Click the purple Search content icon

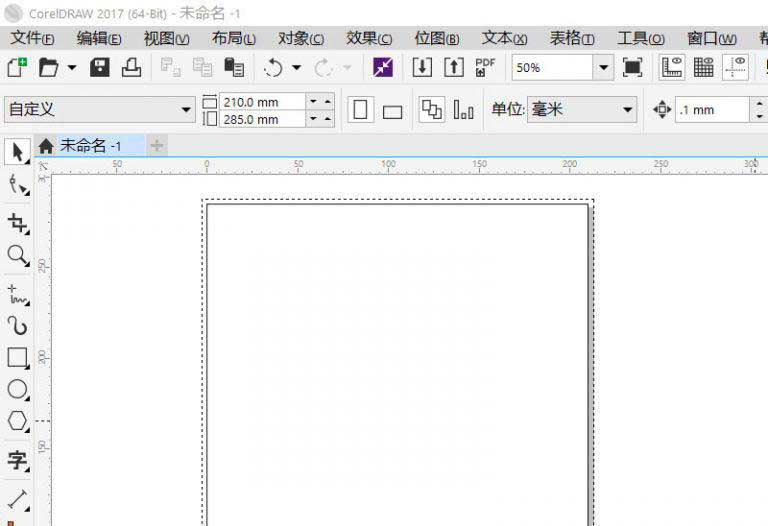383,68
